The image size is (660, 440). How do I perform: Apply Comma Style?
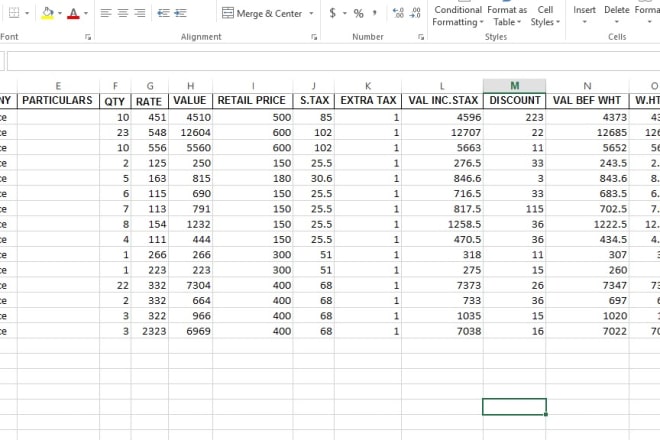pos(374,13)
